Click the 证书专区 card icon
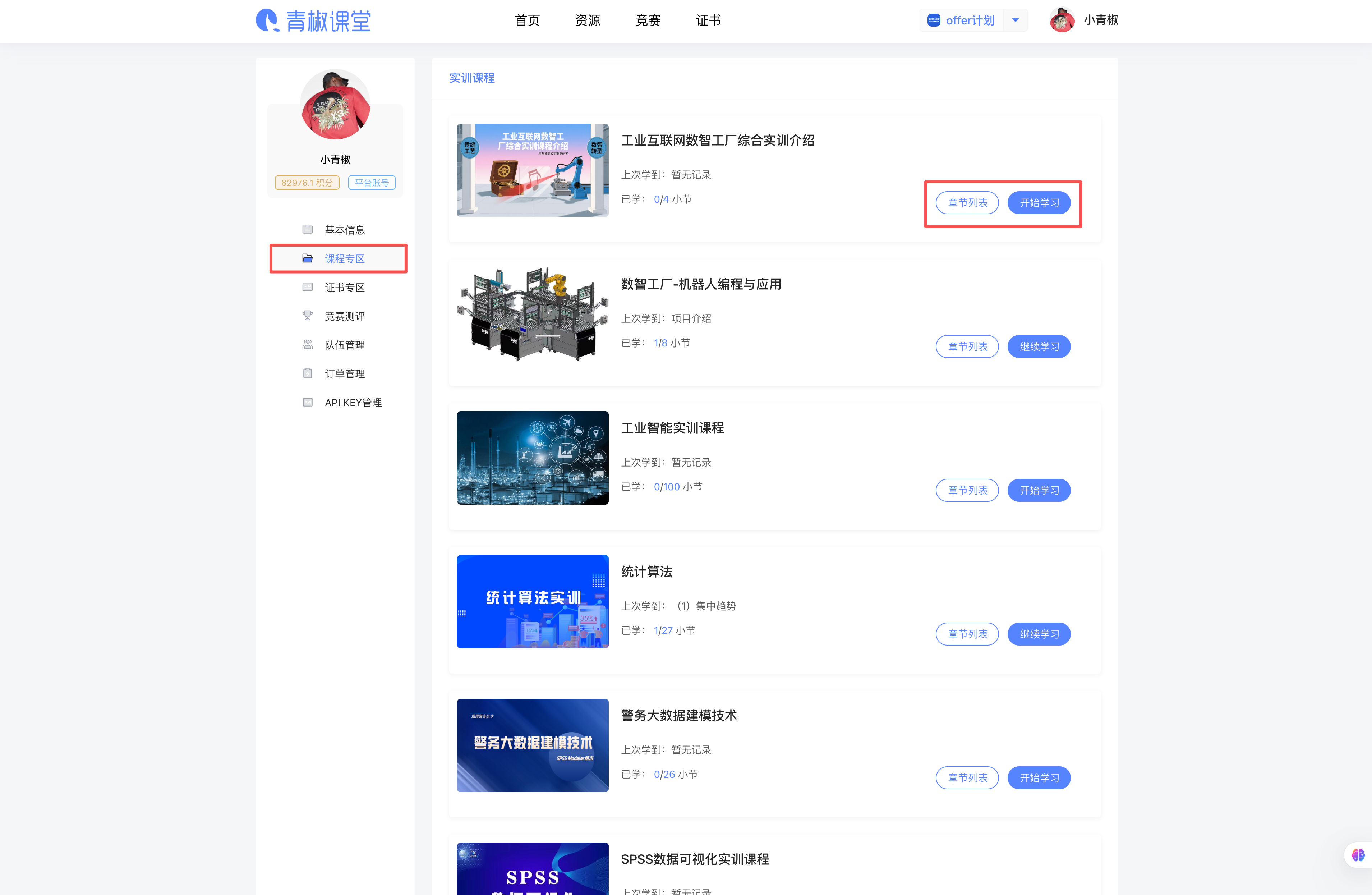 click(307, 287)
